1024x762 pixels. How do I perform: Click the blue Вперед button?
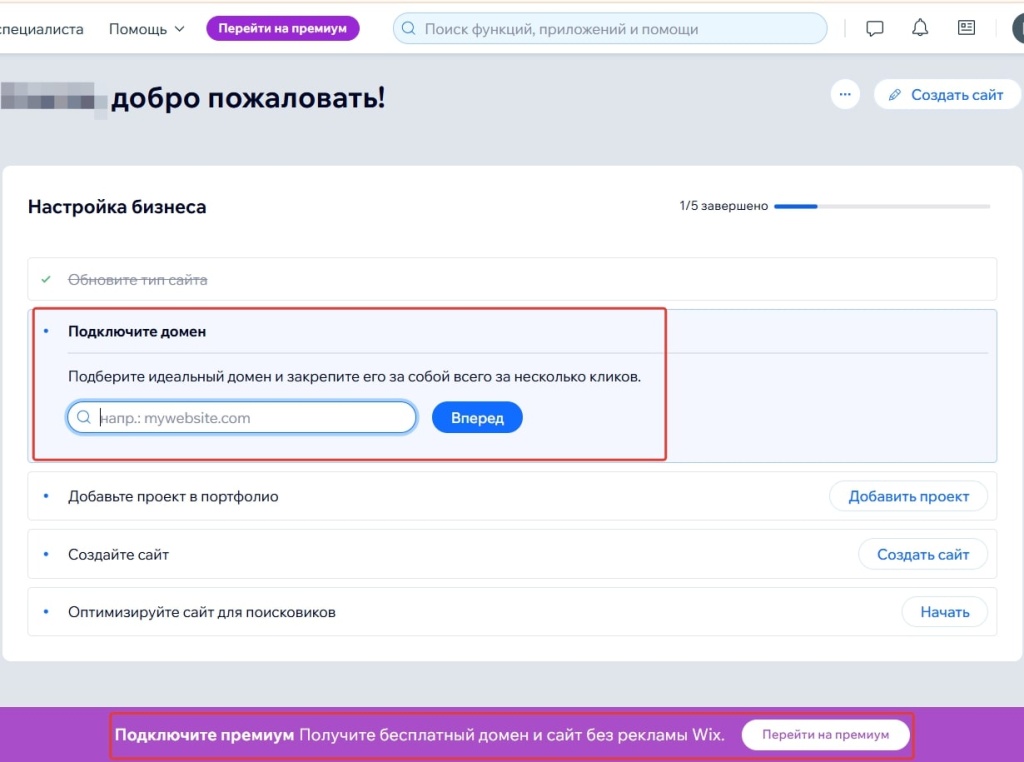[477, 417]
